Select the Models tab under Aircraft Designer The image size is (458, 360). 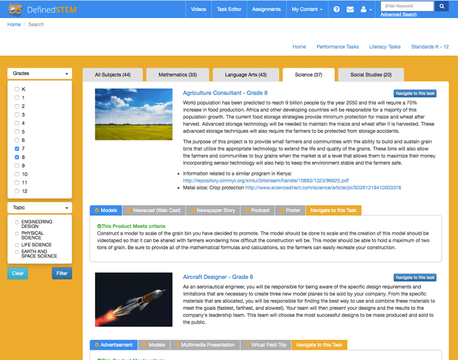[154, 345]
